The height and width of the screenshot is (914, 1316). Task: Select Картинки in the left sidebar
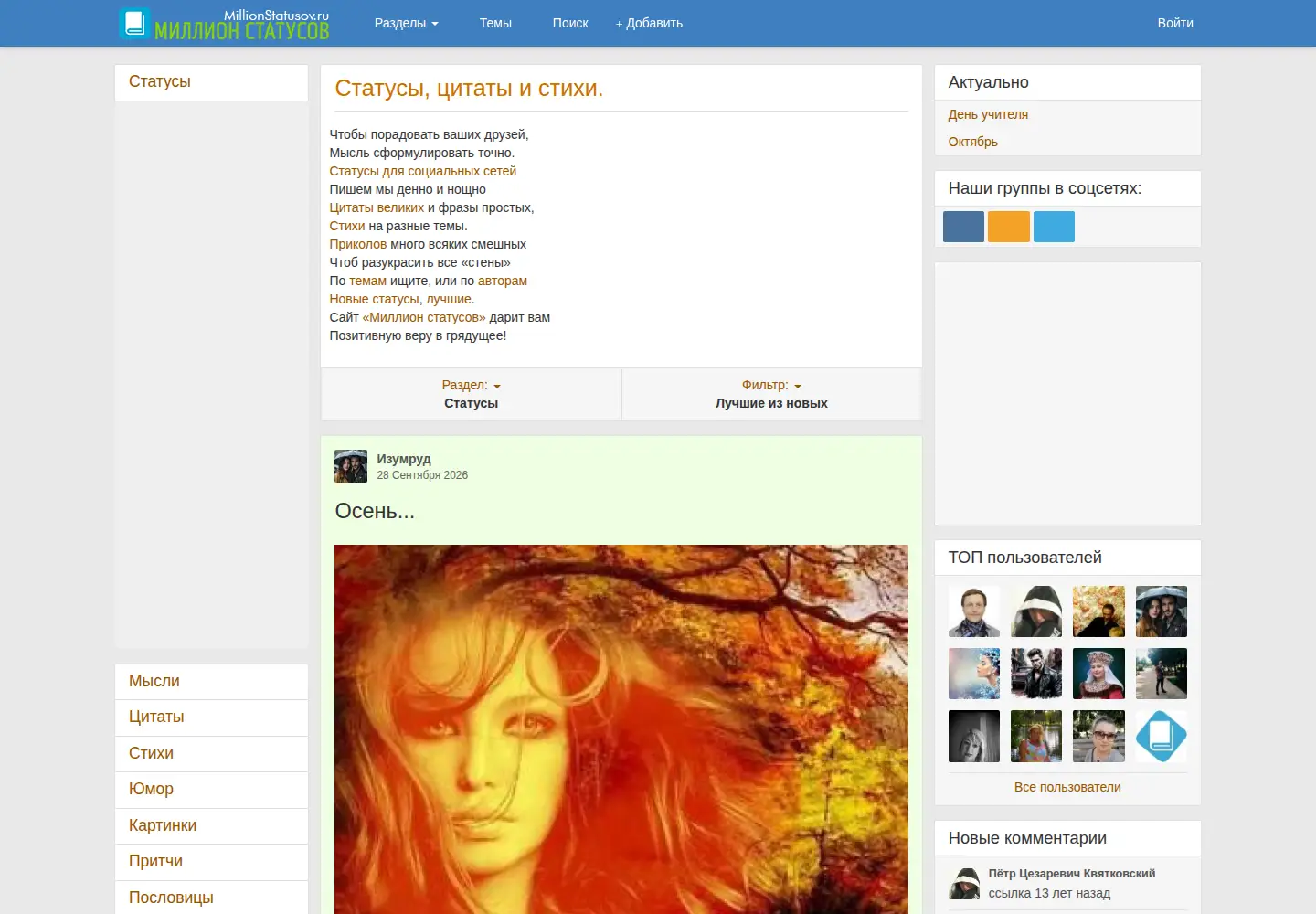click(x=211, y=826)
